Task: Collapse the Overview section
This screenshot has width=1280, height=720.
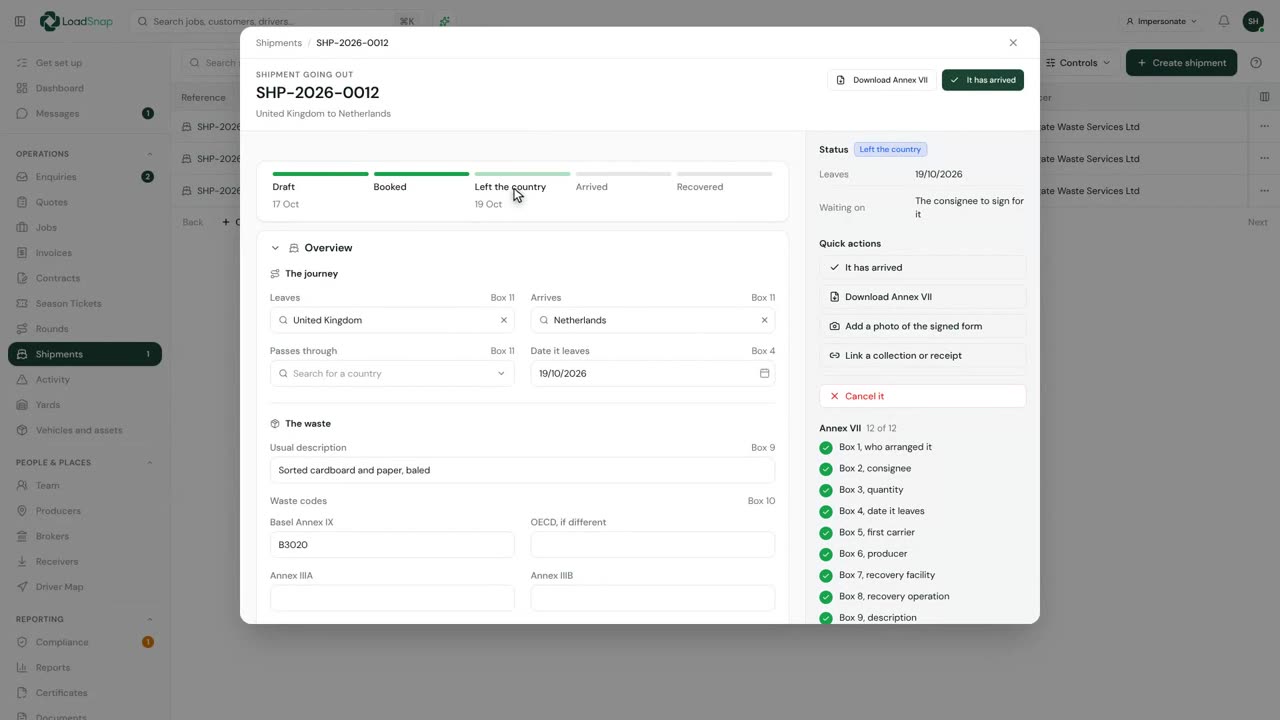Action: coord(275,248)
